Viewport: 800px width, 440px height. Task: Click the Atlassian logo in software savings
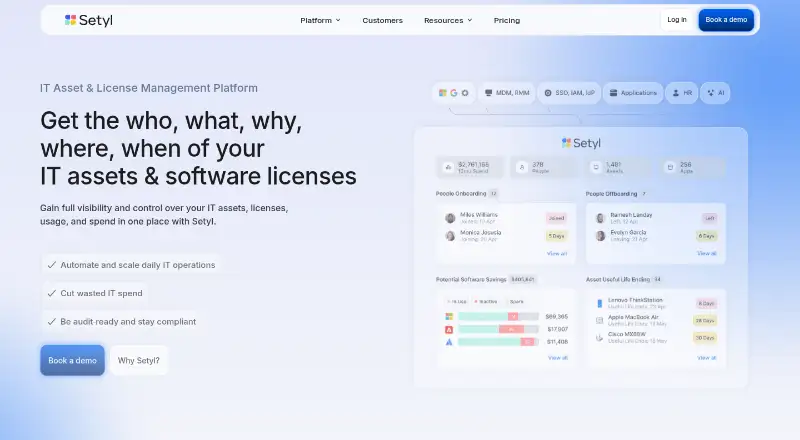[449, 342]
